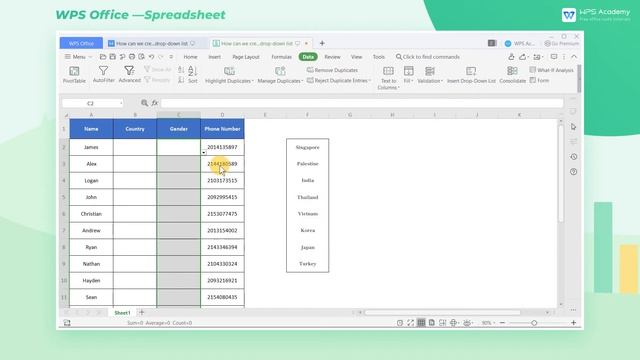640x360 pixels.
Task: Open the Tools tab
Action: (379, 57)
